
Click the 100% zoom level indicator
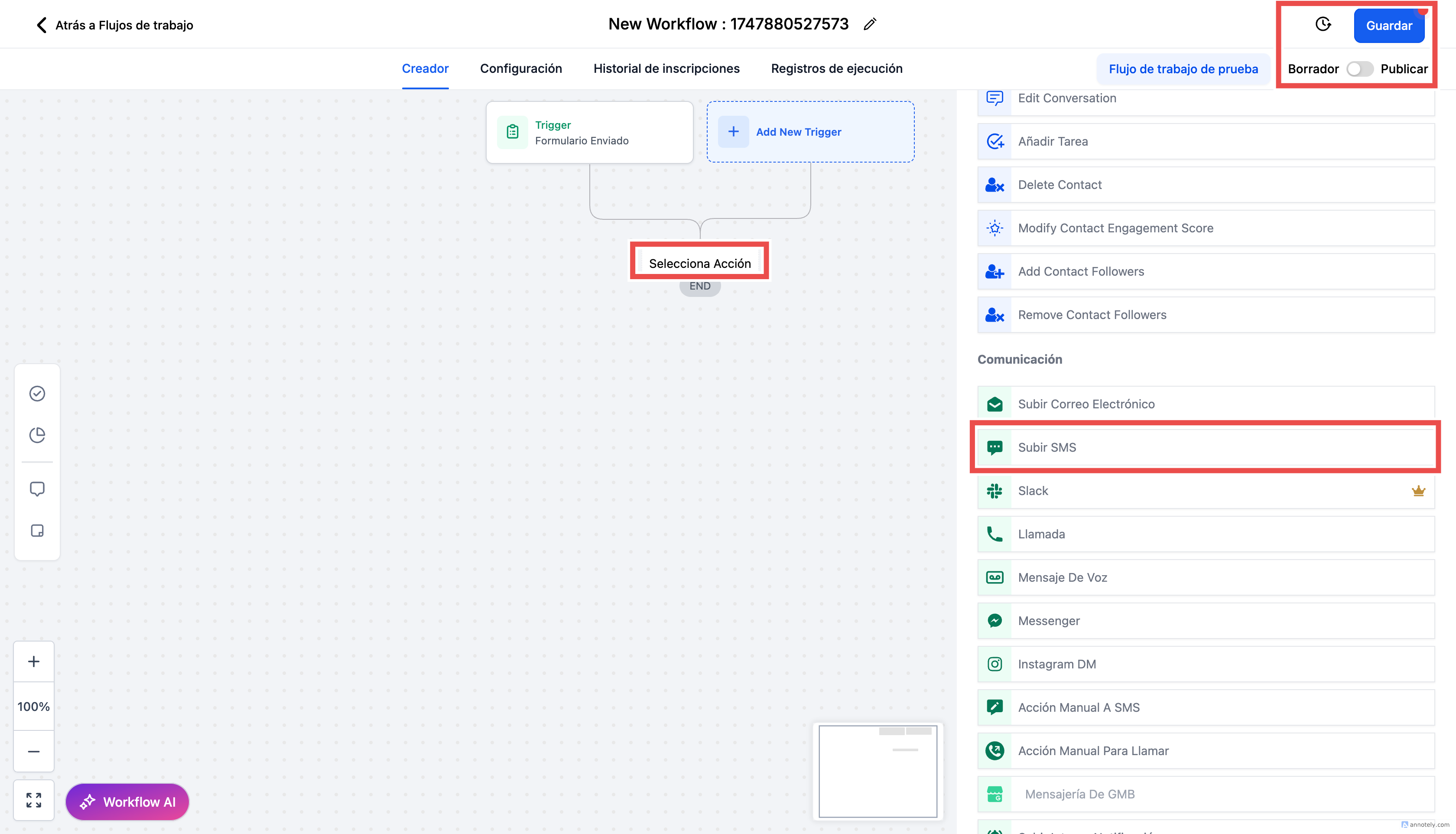34,707
